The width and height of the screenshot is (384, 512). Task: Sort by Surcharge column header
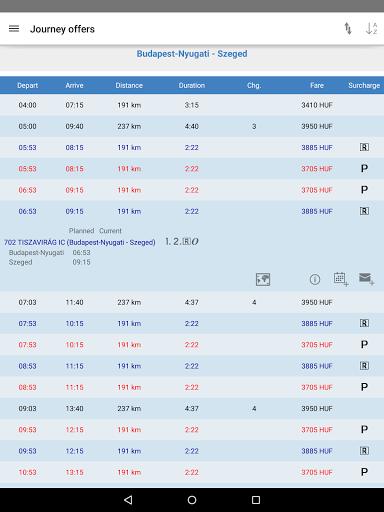pos(364,85)
